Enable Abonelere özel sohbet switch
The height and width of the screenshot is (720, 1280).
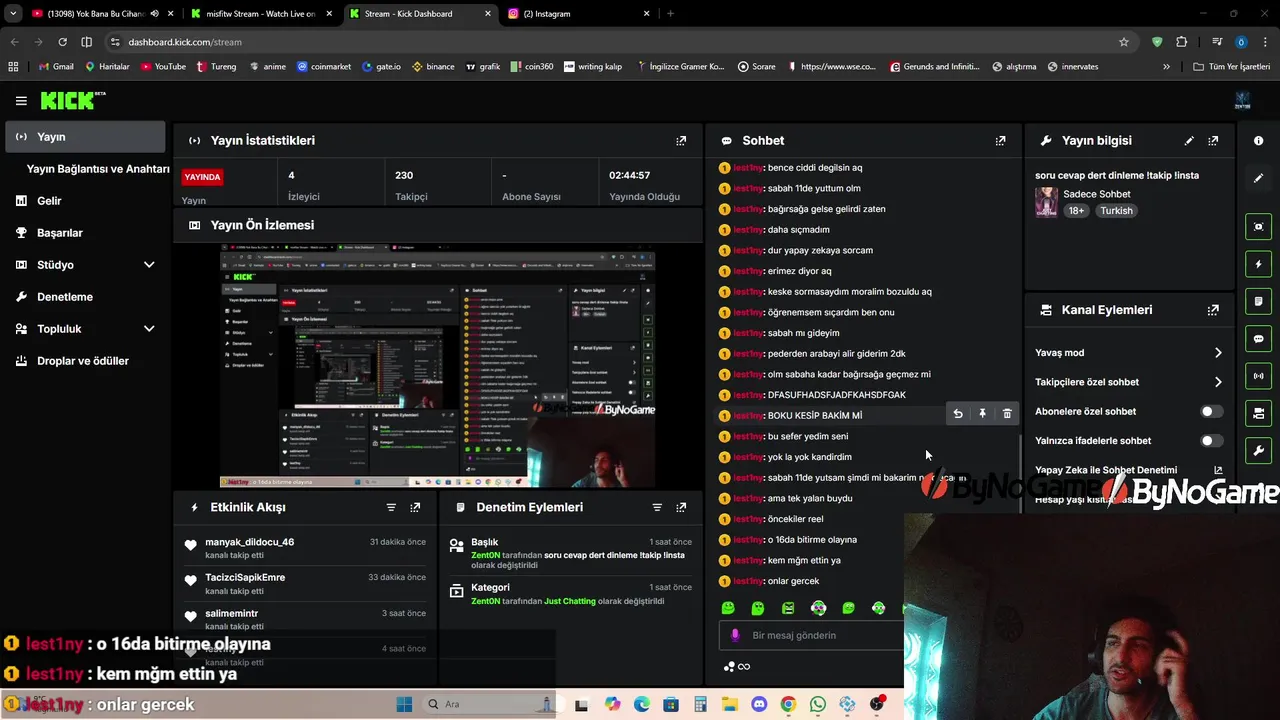1211,411
